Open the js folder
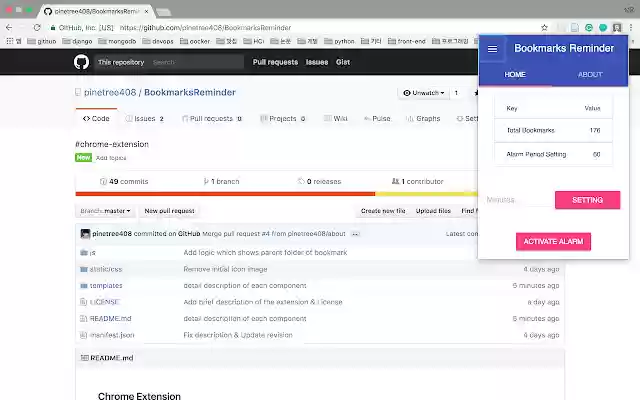Viewport: 640px width, 400px height. click(93, 253)
